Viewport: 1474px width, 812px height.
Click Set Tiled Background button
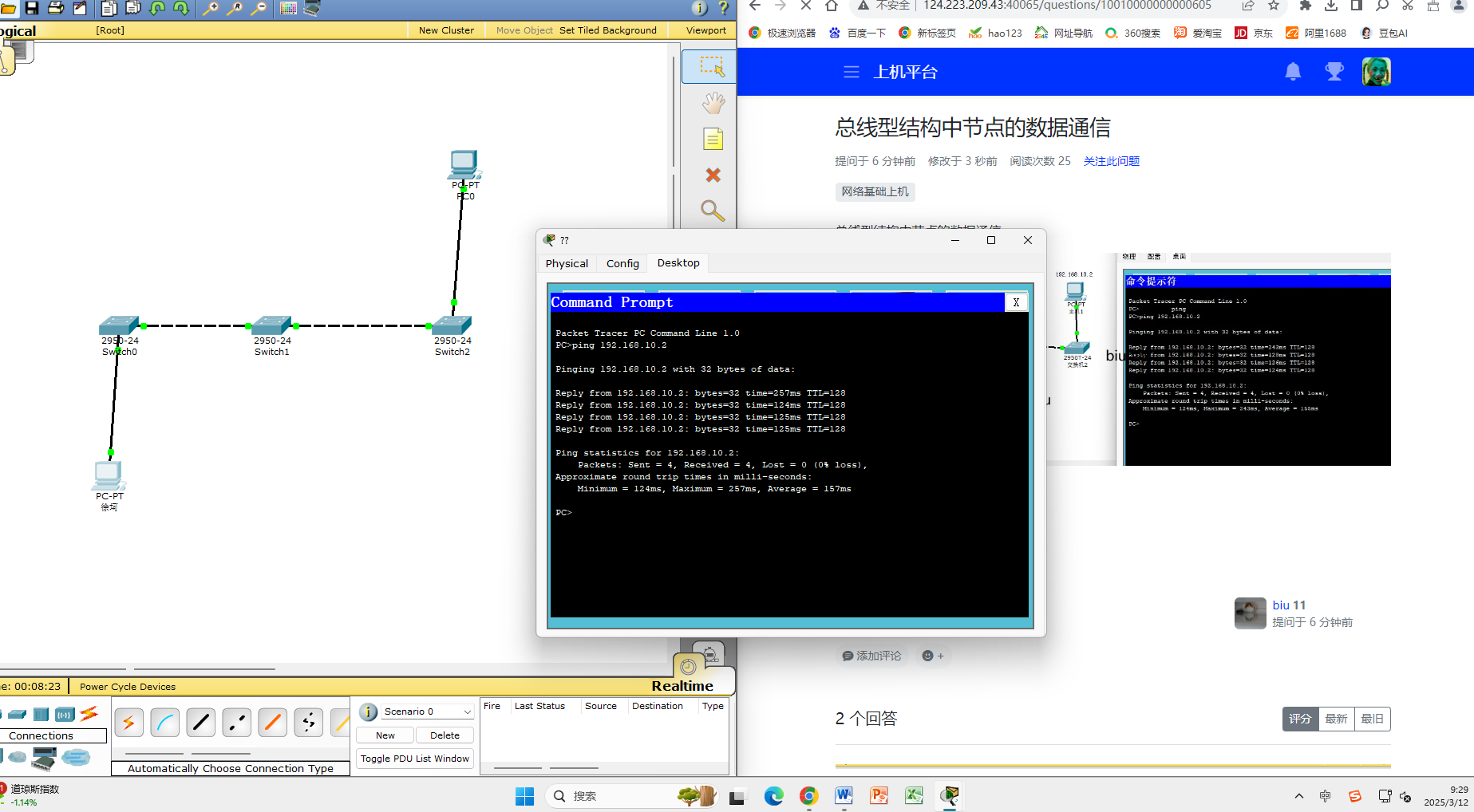[x=608, y=30]
